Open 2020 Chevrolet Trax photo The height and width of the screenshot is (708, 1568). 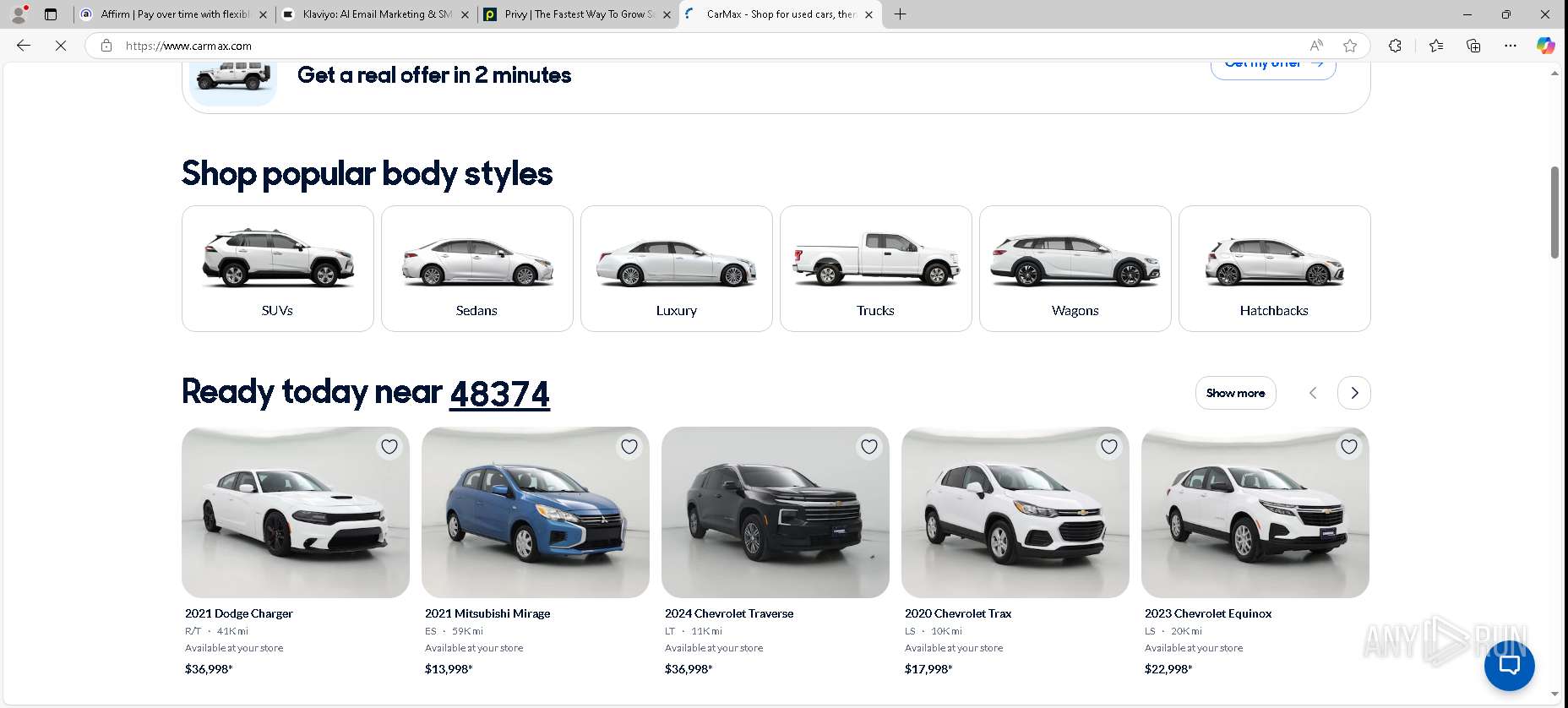(1015, 512)
